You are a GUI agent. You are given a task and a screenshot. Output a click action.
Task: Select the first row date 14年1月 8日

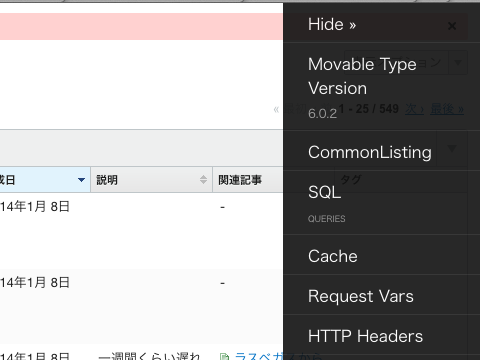[x=35, y=207]
